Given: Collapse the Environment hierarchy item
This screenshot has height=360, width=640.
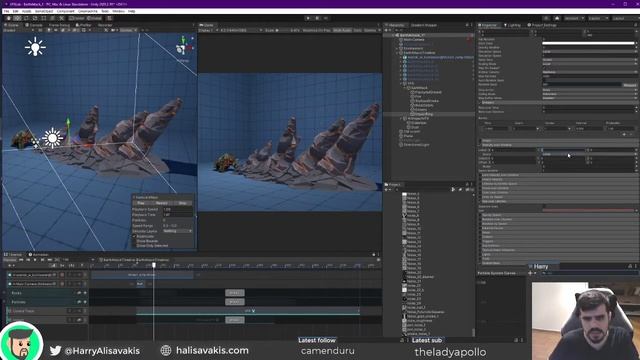Looking at the screenshot, I should (x=397, y=48).
